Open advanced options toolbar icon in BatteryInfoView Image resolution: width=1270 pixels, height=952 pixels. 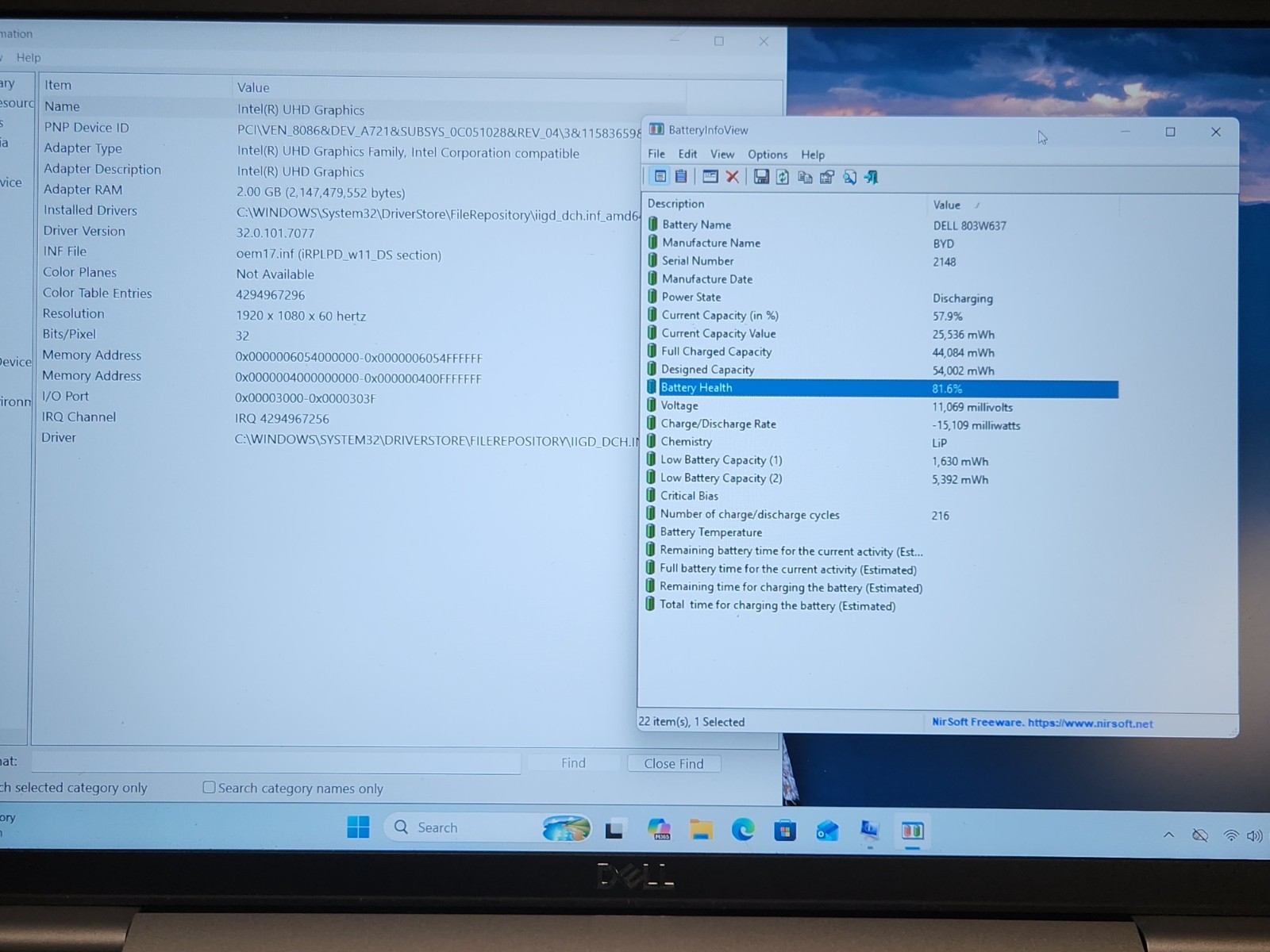pos(827,177)
